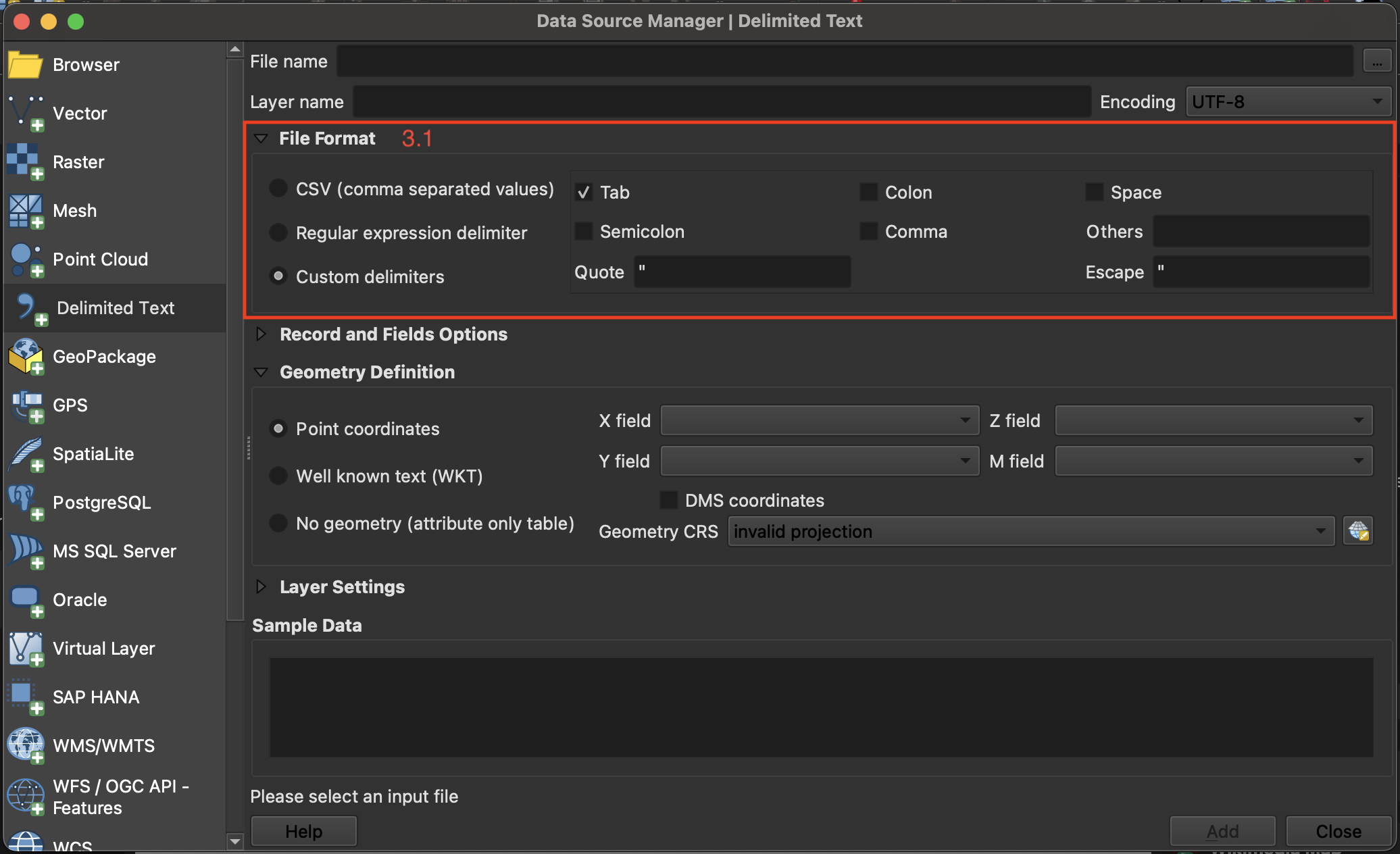Open the Encoding UTF-8 dropdown

pos(1288,102)
